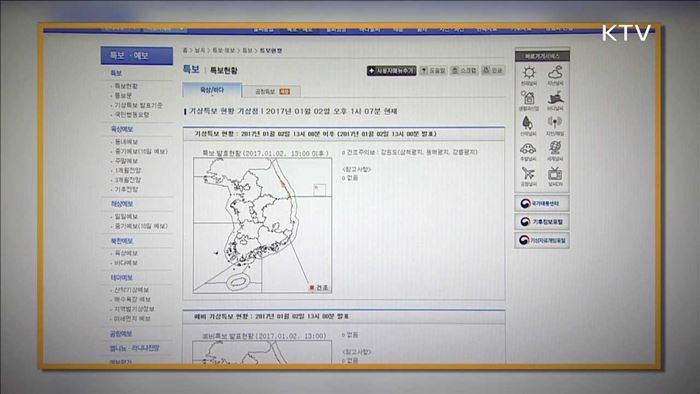The width and height of the screenshot is (700, 394).
Task: Click 일일예보 under 해상예보
Action: click(x=126, y=216)
